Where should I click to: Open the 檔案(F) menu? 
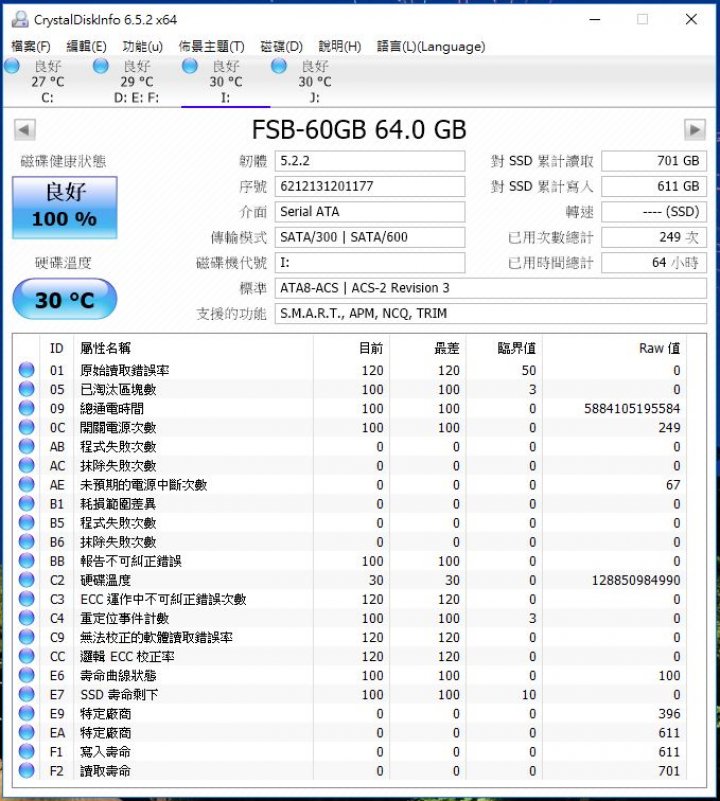[31, 46]
